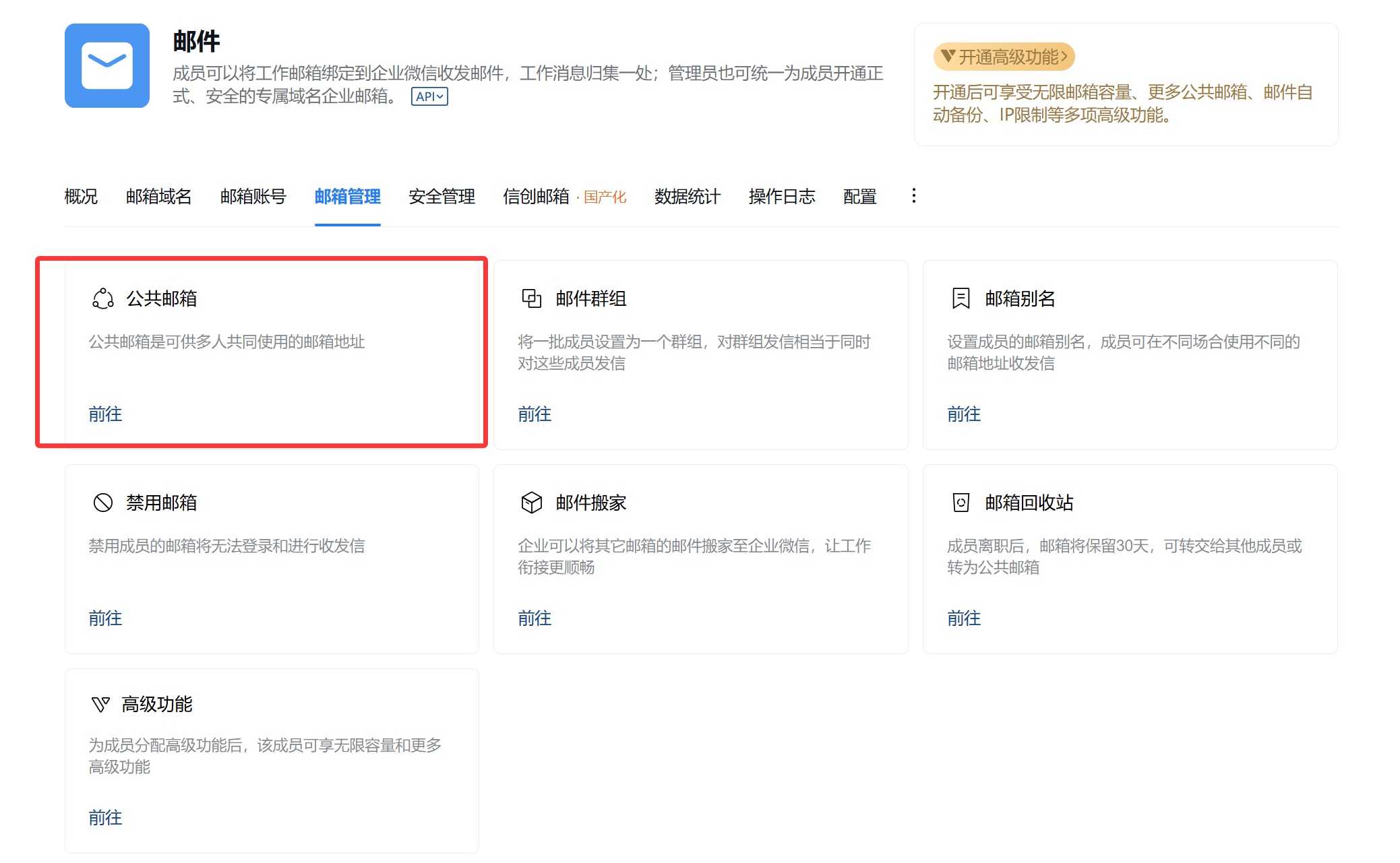The width and height of the screenshot is (1400, 863).
Task: Click the 禁用邮箱 prohibited circle icon
Action: [102, 503]
